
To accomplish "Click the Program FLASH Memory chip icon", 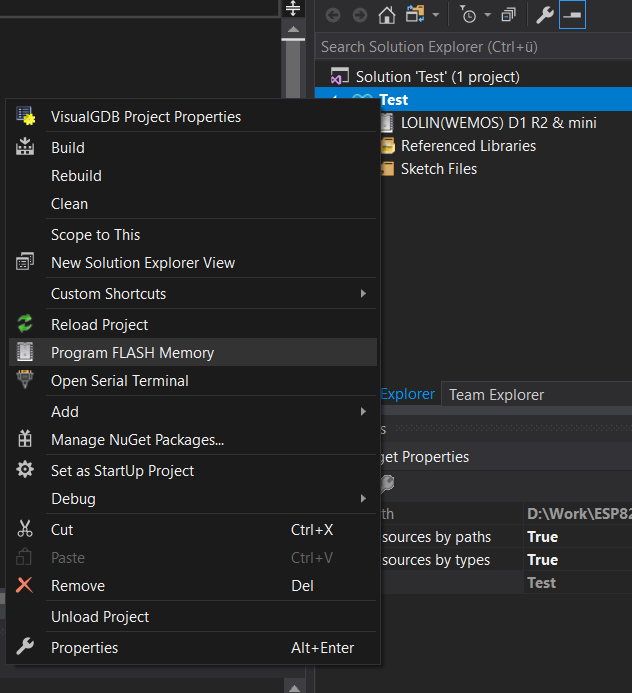I will (x=25, y=352).
